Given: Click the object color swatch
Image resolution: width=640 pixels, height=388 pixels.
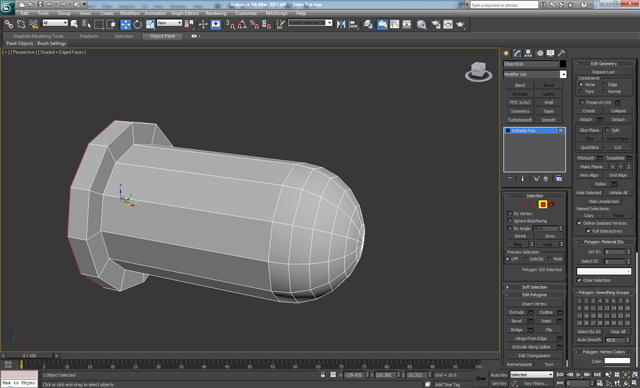Looking at the screenshot, I should click(563, 64).
